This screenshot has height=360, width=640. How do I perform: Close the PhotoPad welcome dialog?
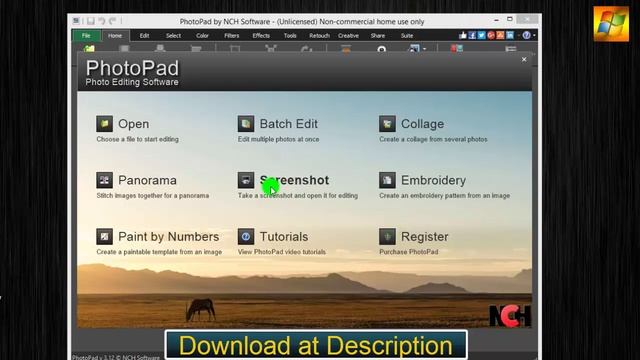click(x=524, y=60)
